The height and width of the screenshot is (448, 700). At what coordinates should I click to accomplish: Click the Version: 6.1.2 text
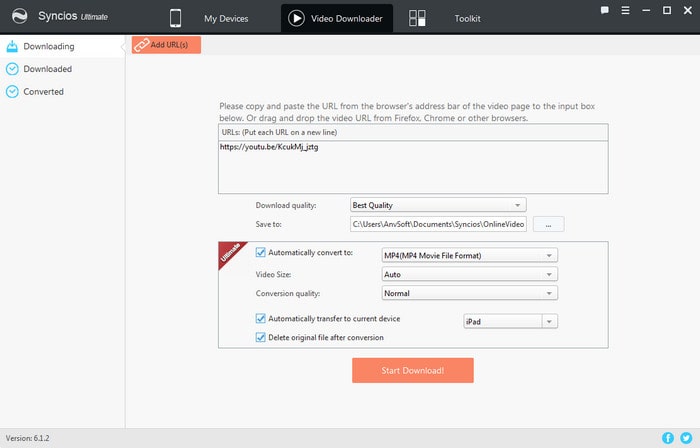27,438
